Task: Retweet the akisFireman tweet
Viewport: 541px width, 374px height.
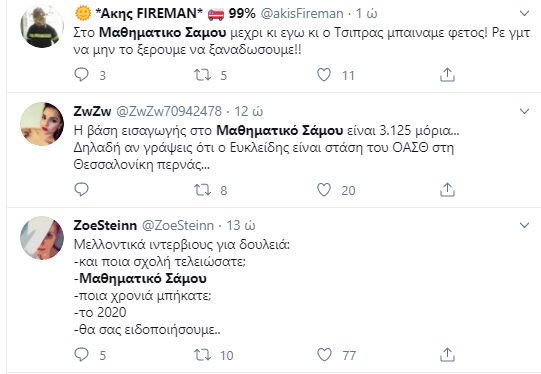Action: [202, 75]
